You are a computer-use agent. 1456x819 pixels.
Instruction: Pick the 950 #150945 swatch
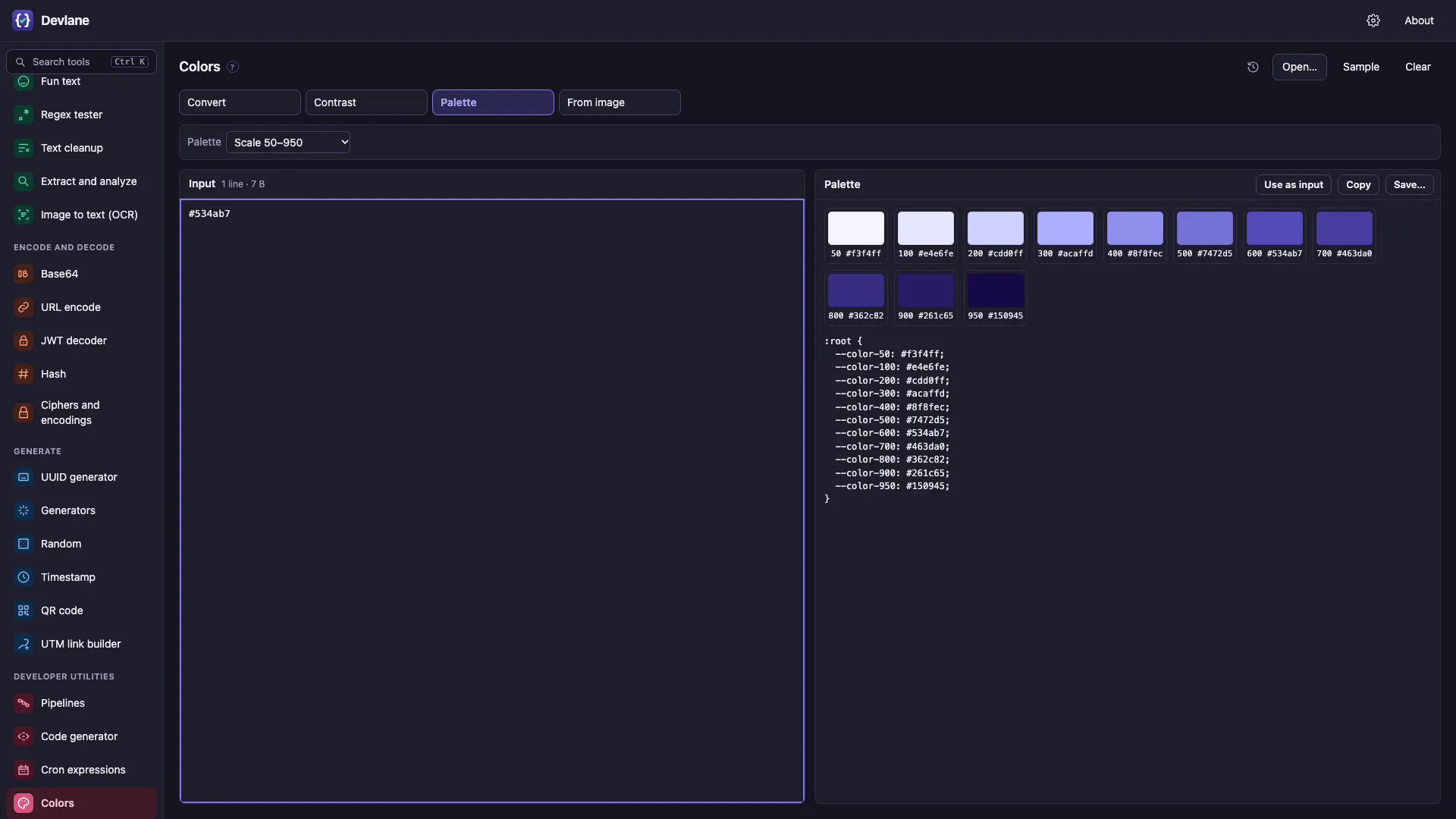pos(995,297)
